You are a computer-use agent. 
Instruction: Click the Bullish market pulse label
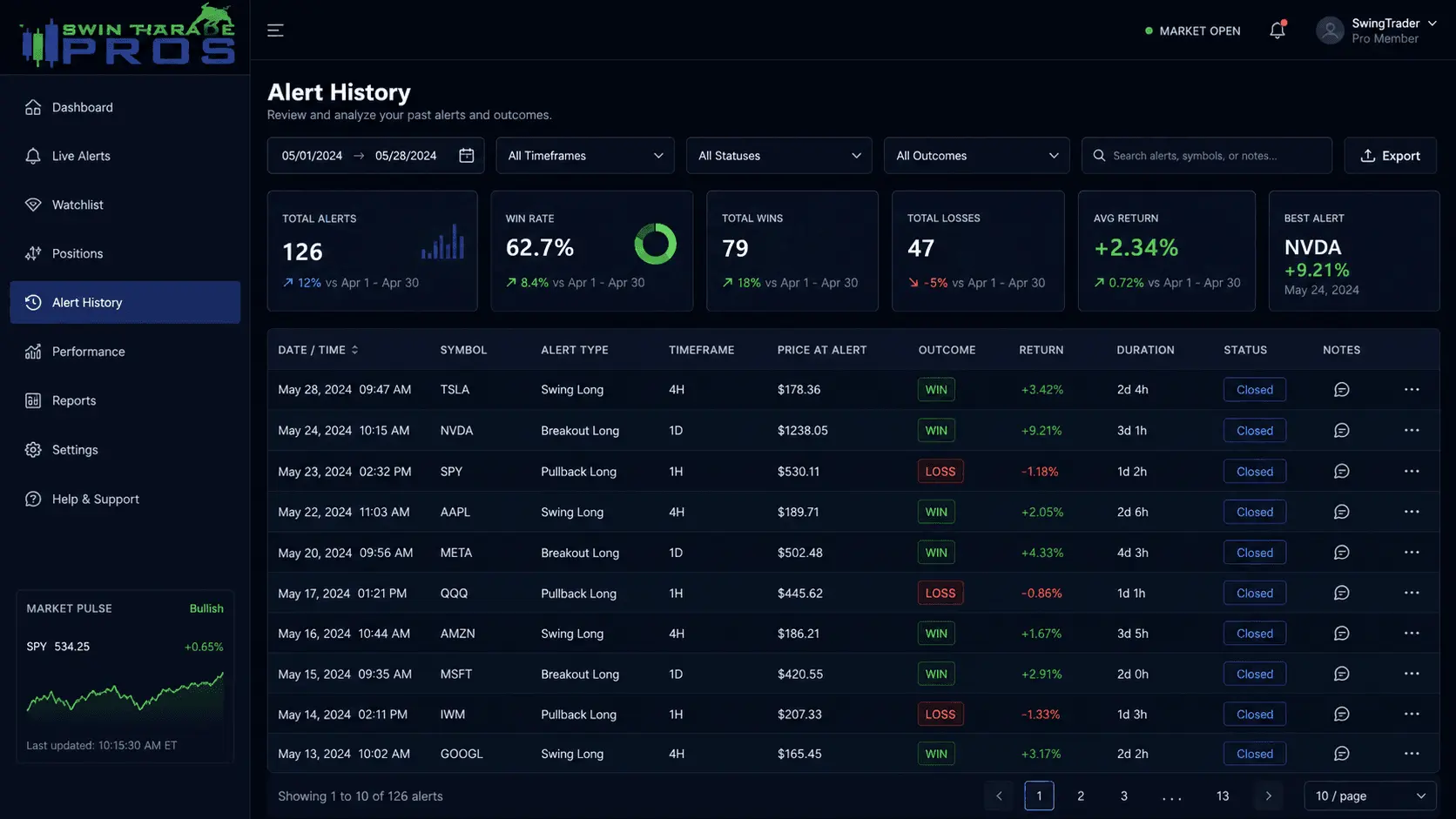(x=206, y=608)
